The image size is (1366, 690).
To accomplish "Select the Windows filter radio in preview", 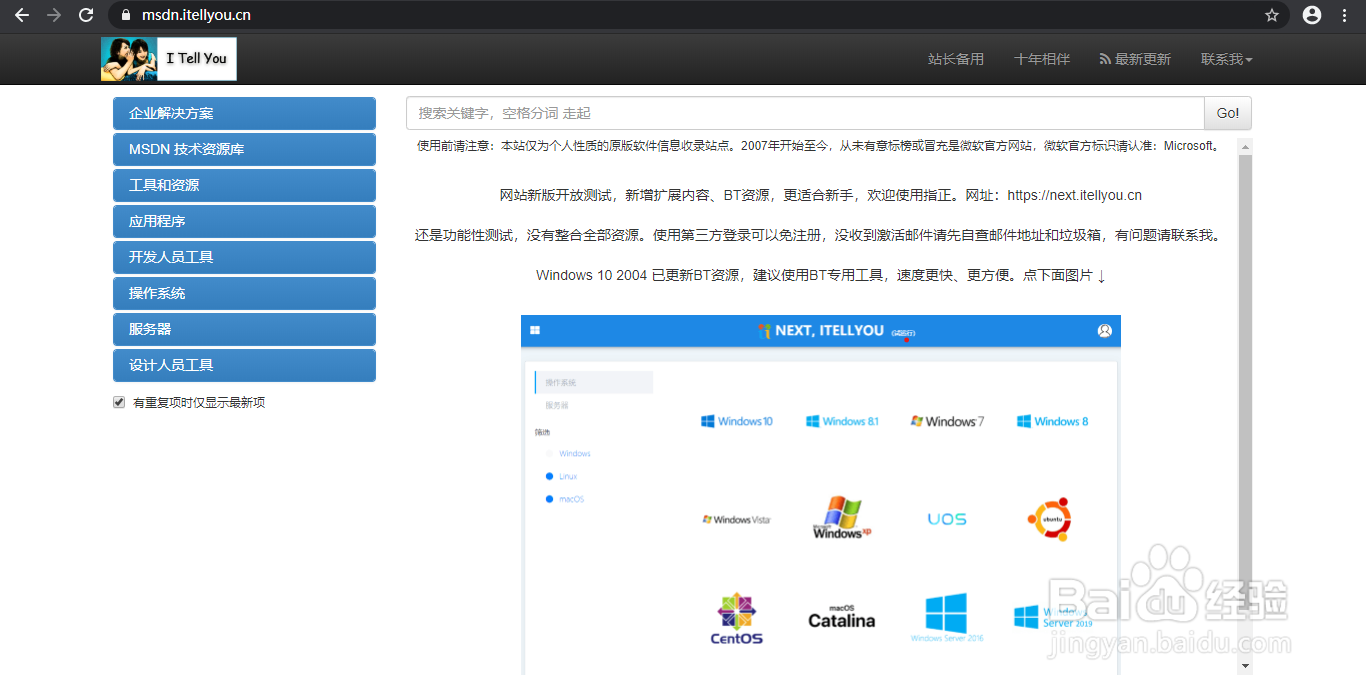I will point(549,454).
